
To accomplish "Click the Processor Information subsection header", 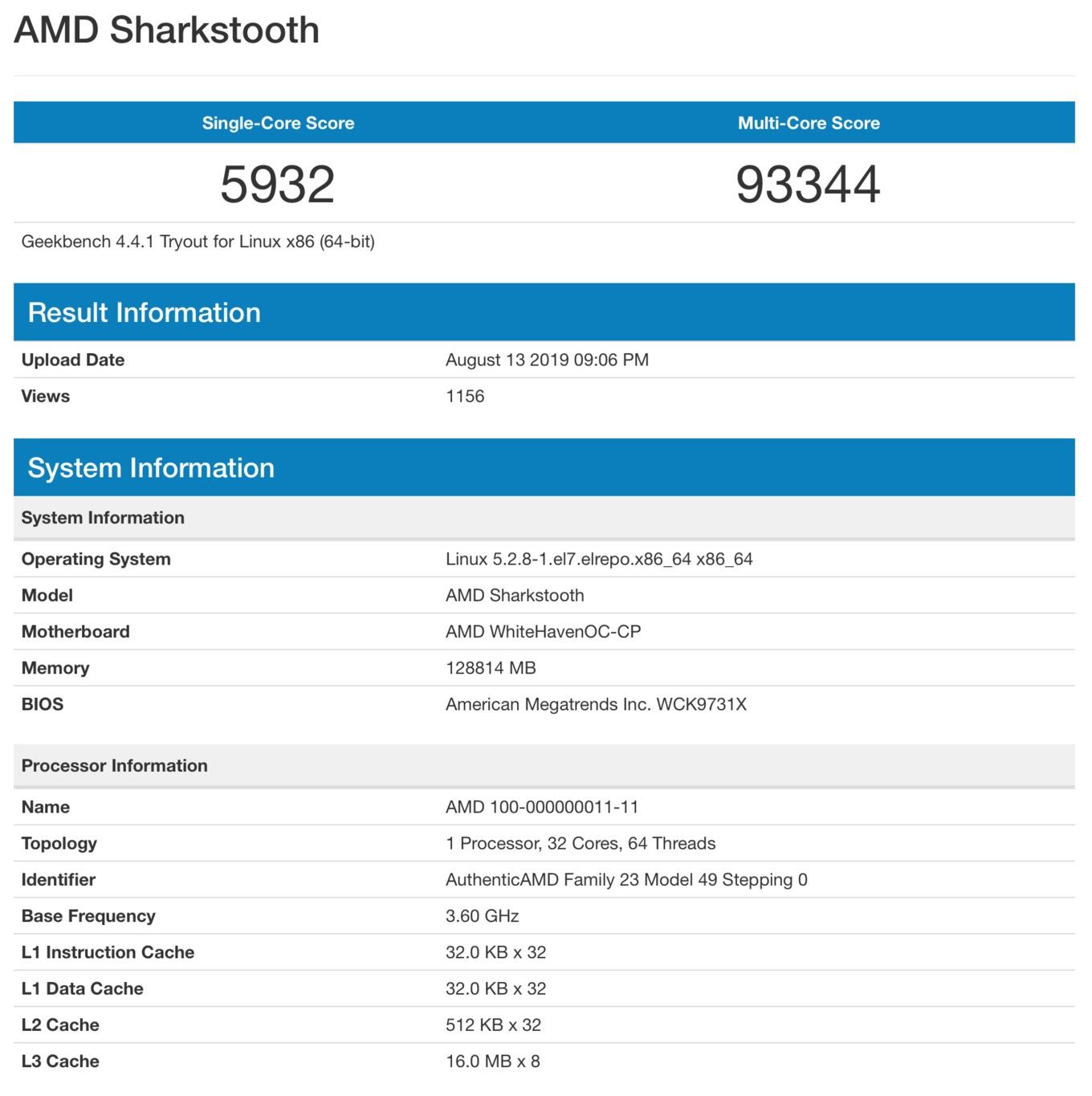I will tap(544, 765).
